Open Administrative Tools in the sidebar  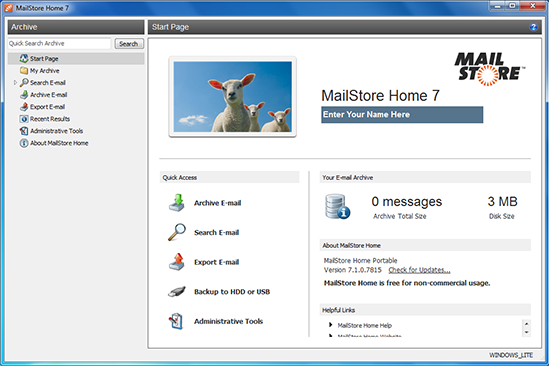56,131
